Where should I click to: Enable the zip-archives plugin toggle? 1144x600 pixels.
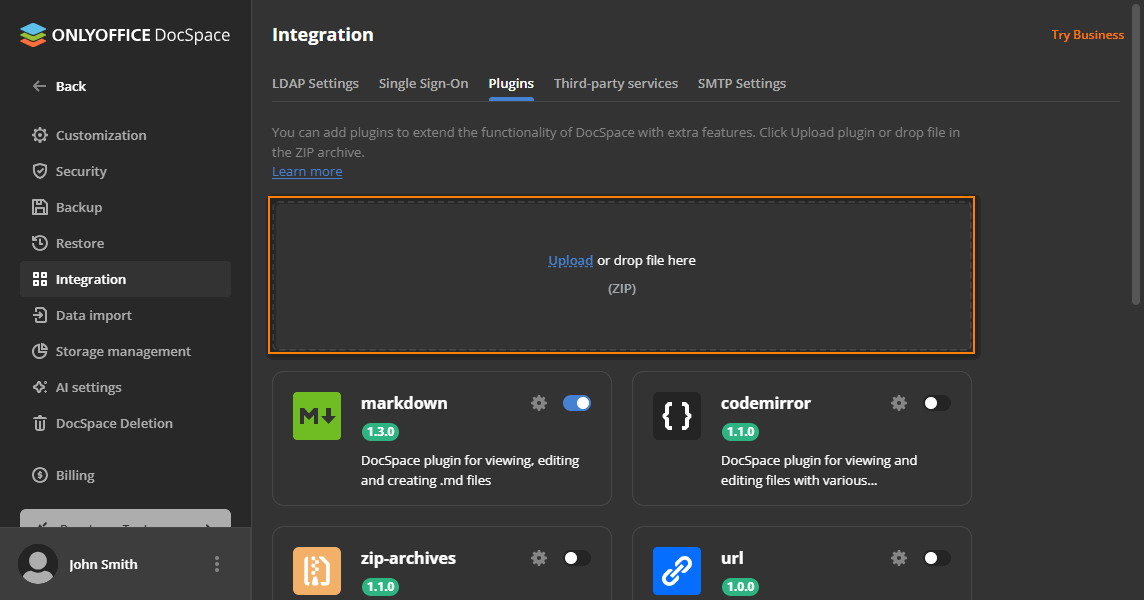pos(576,558)
